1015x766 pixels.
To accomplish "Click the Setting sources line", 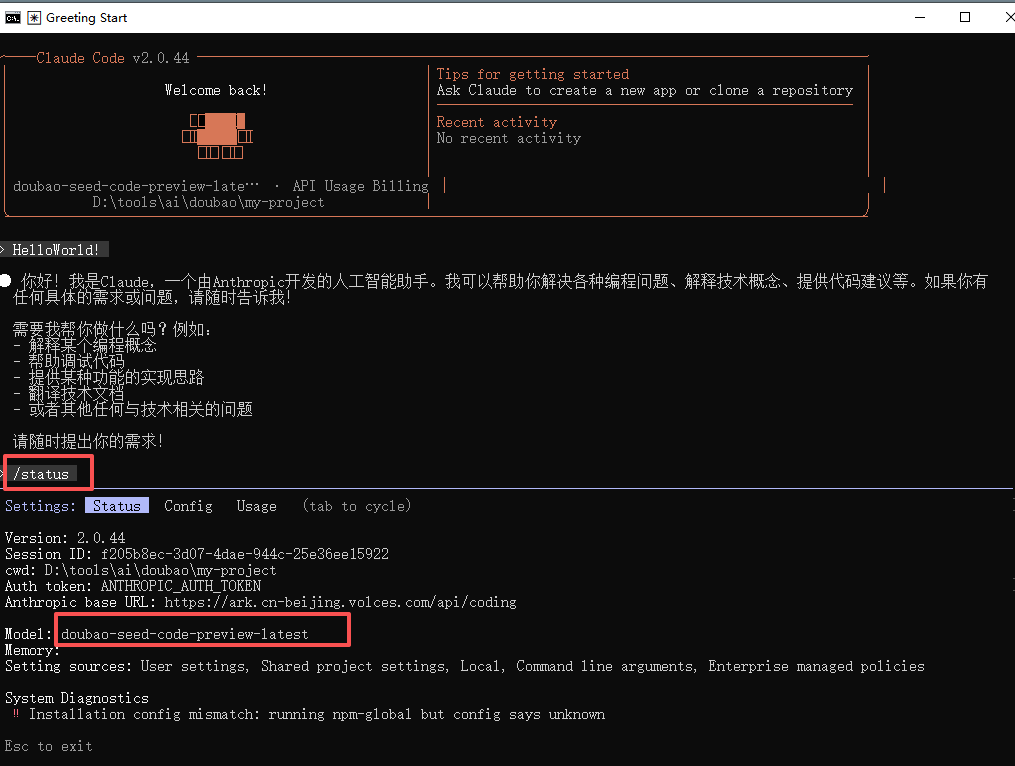I will (465, 666).
